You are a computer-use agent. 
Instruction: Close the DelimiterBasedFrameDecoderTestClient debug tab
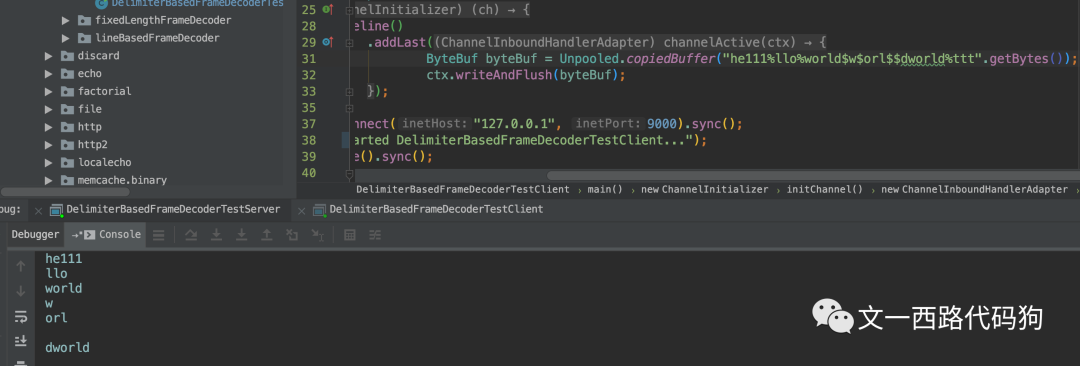[x=301, y=210]
